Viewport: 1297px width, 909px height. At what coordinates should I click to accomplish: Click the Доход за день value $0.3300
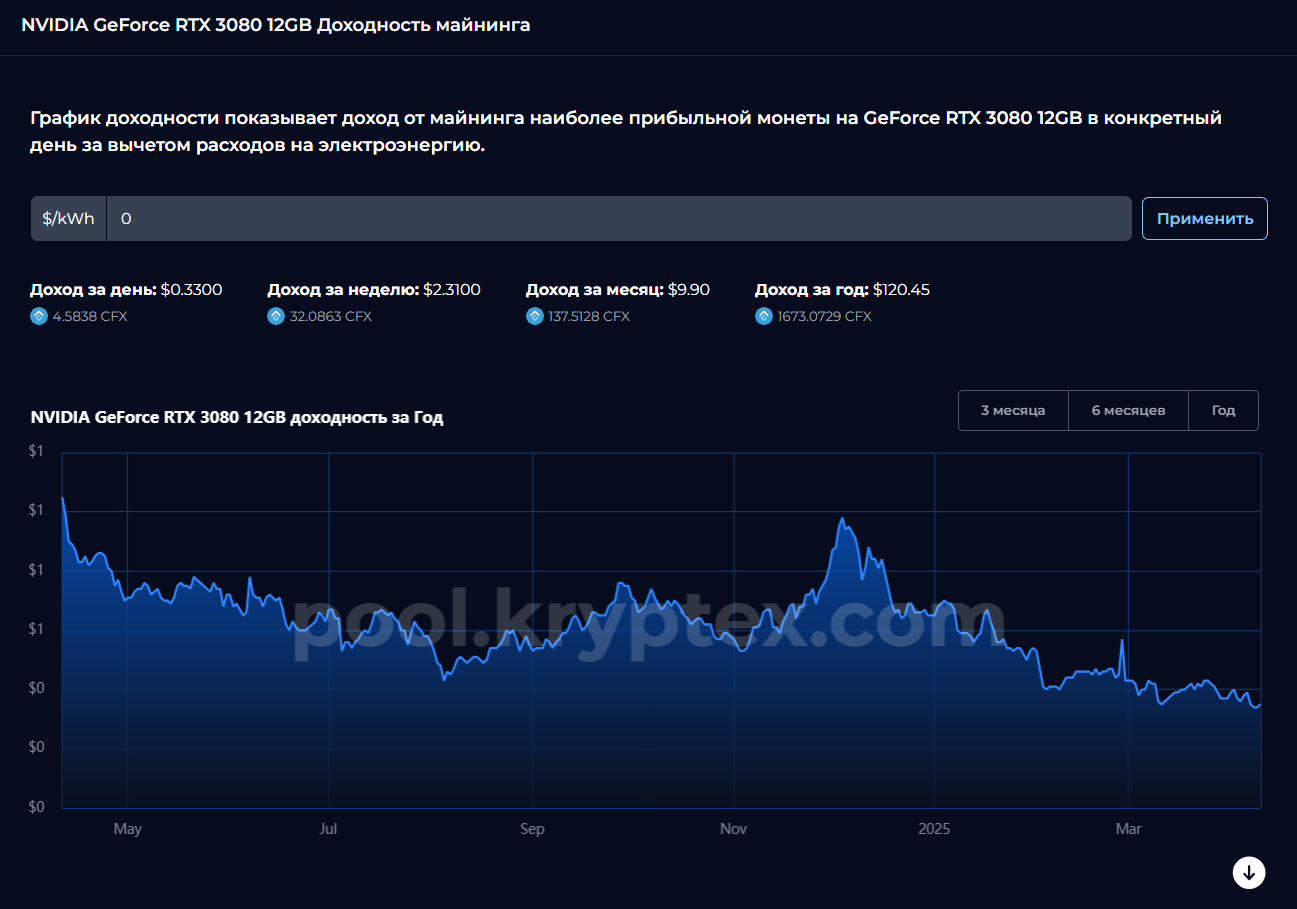tap(191, 290)
